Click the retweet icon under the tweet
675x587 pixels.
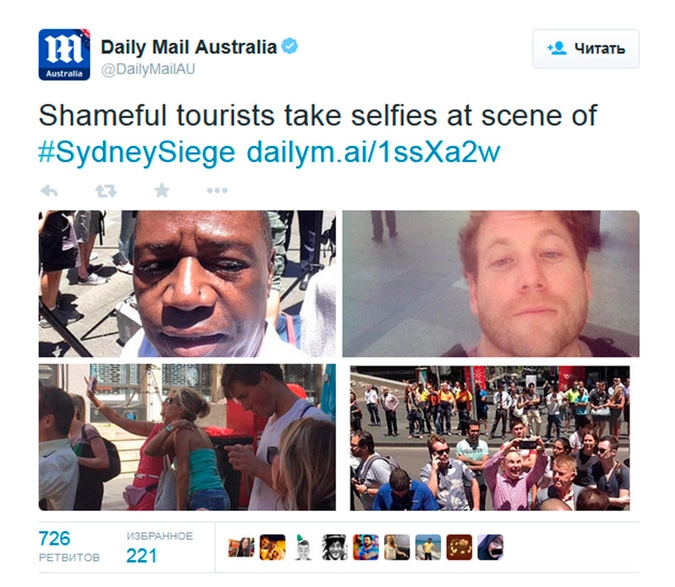pyautogui.click(x=106, y=191)
